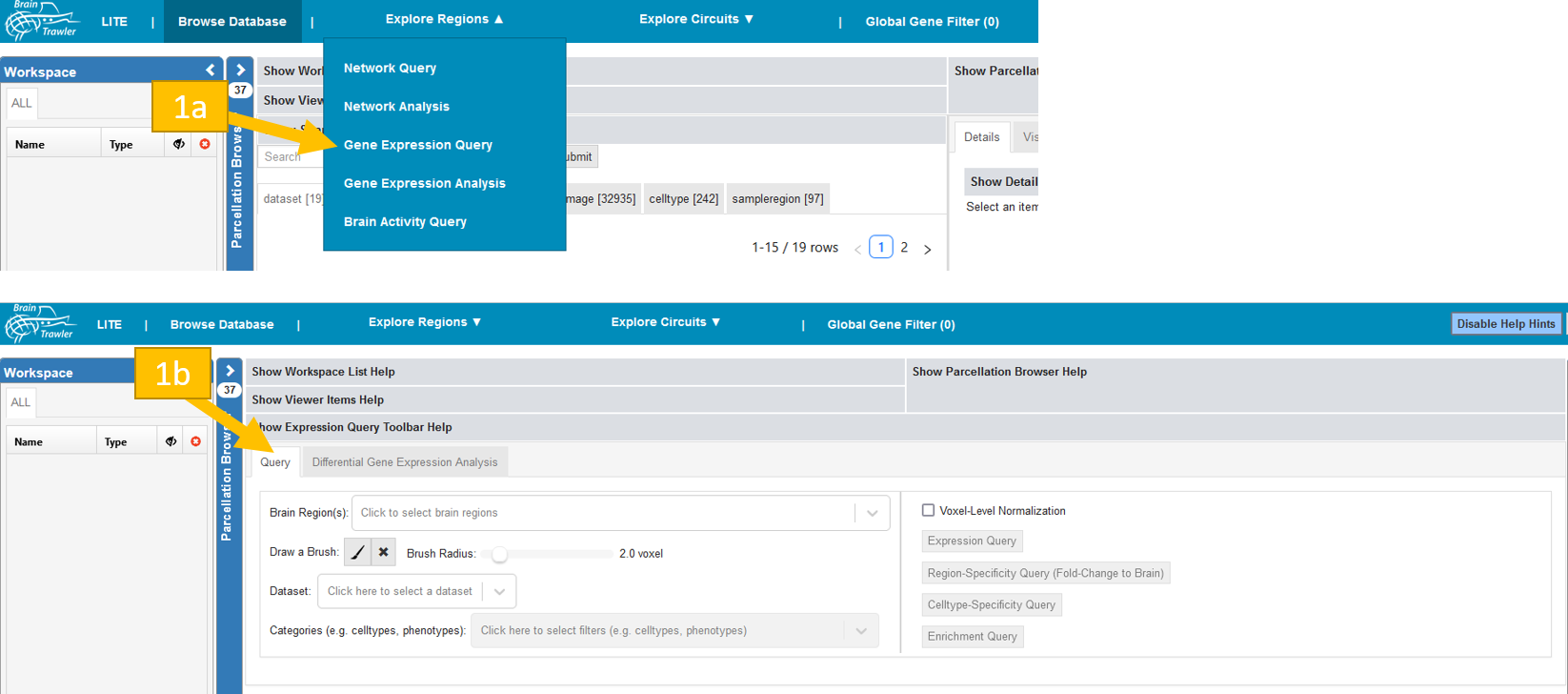Enable Voxel-Level Normalization checkbox
The image size is (1568, 694).
point(928,511)
